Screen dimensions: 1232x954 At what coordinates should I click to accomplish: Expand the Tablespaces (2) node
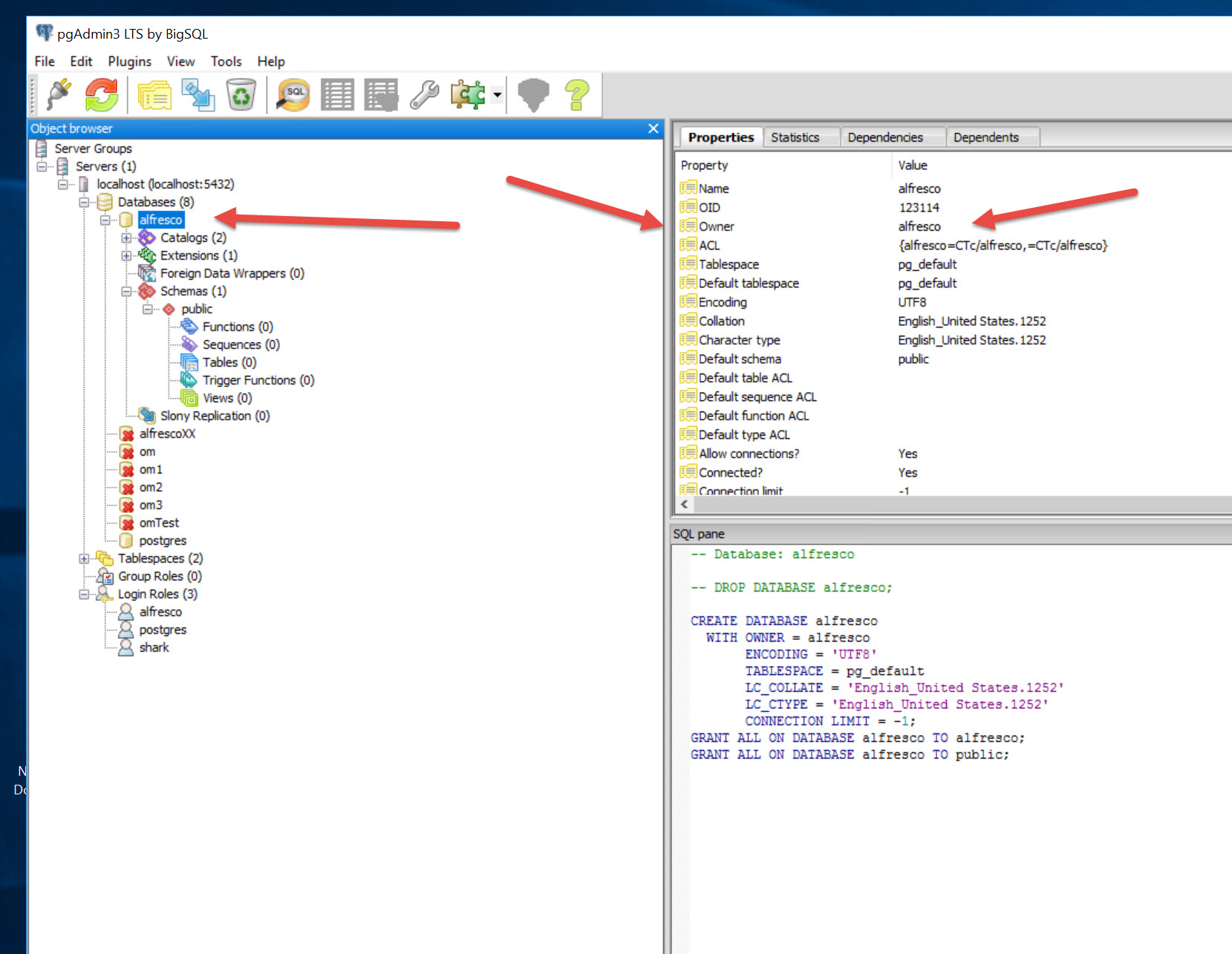(x=84, y=559)
